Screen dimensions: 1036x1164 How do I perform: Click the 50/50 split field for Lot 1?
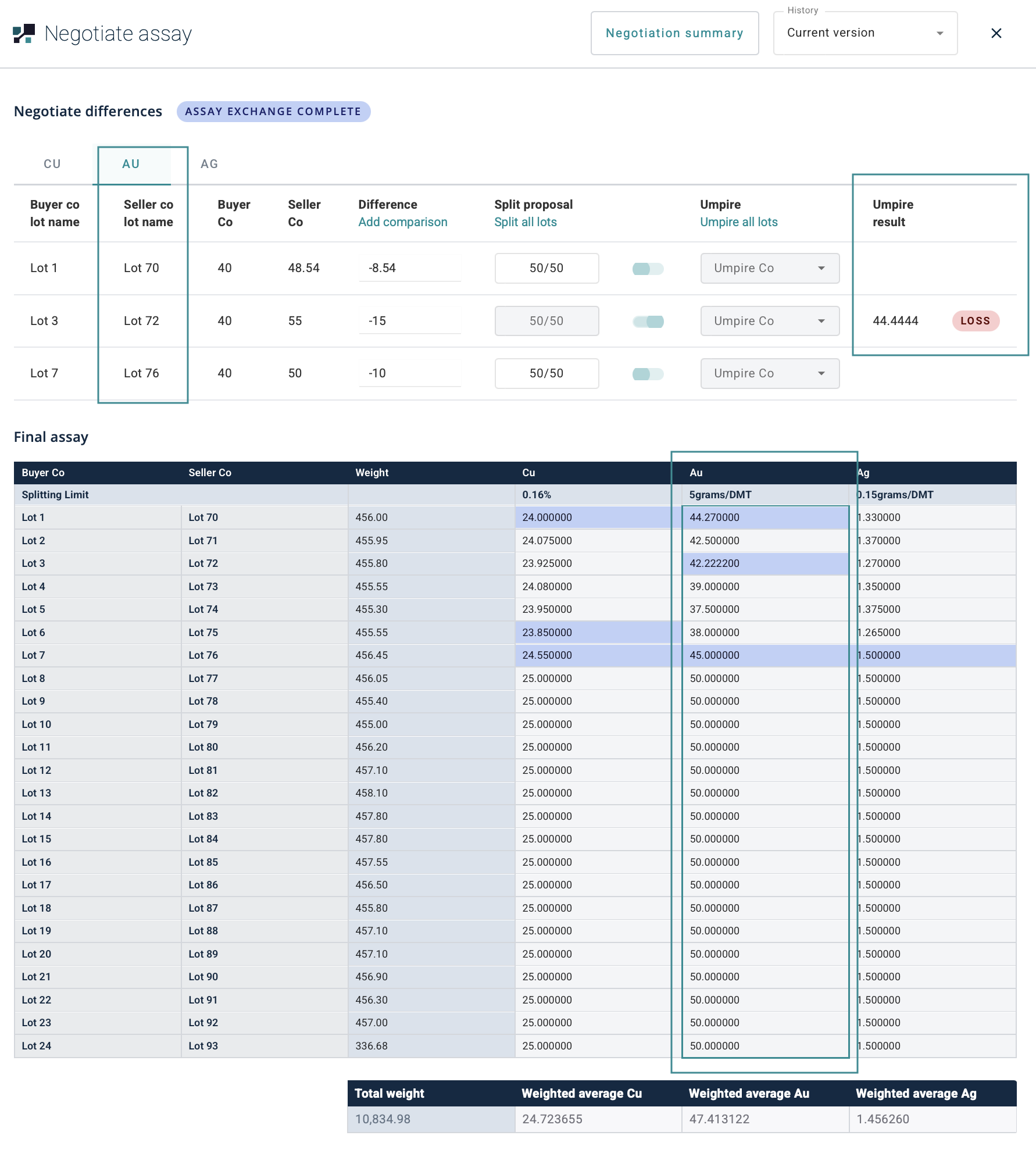click(x=546, y=269)
